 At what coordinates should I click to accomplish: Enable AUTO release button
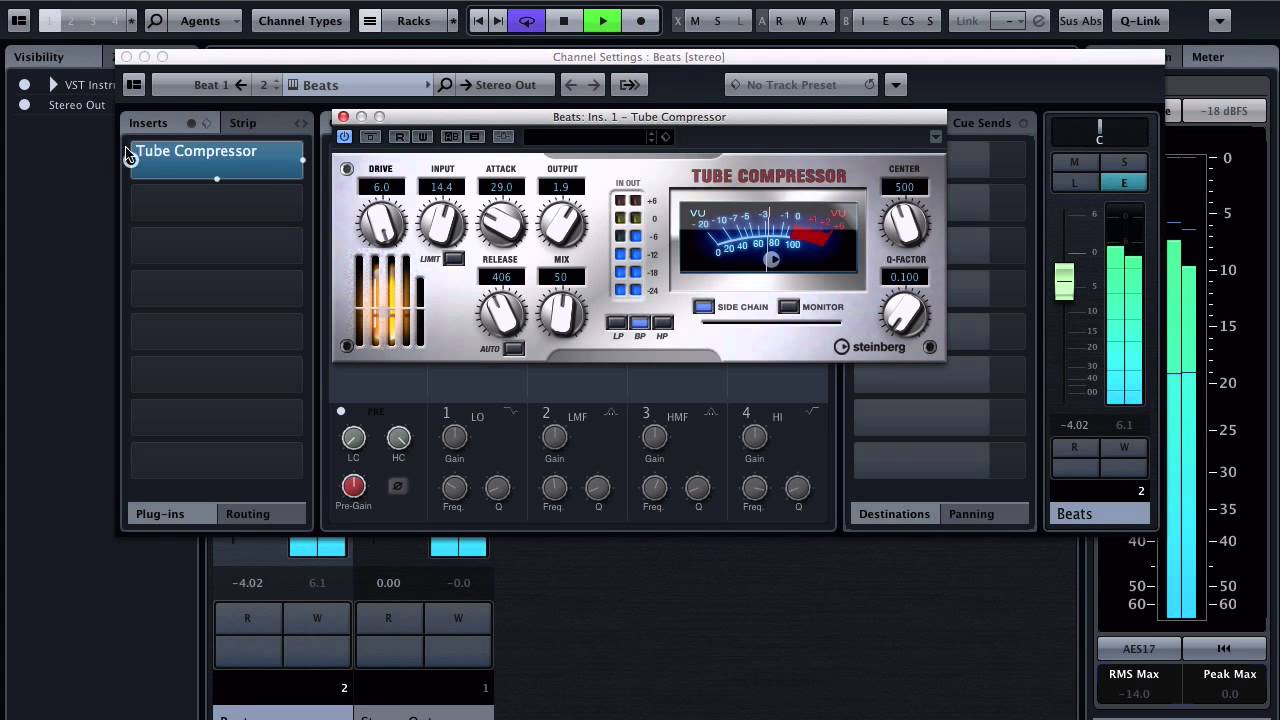coord(514,348)
